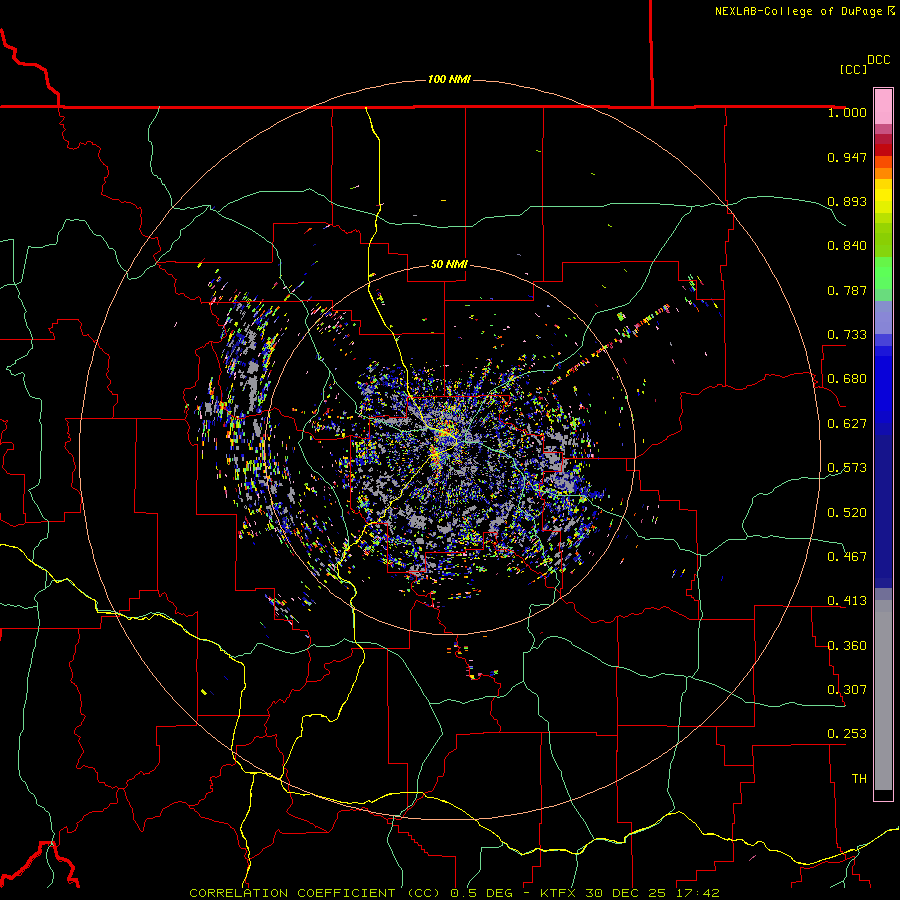Screen dimensions: 900x900
Task: Click the 0.893 legend value
Action: coord(847,201)
